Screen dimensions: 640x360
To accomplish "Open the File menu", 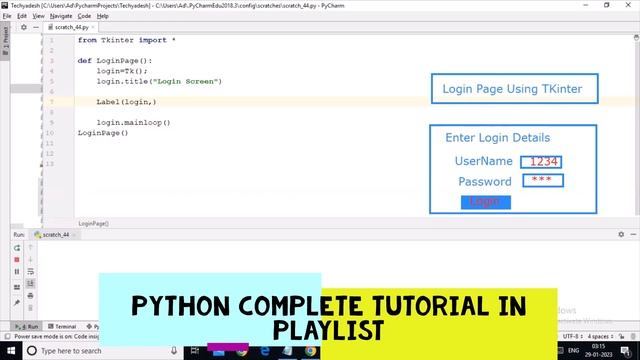I will 7,16.
